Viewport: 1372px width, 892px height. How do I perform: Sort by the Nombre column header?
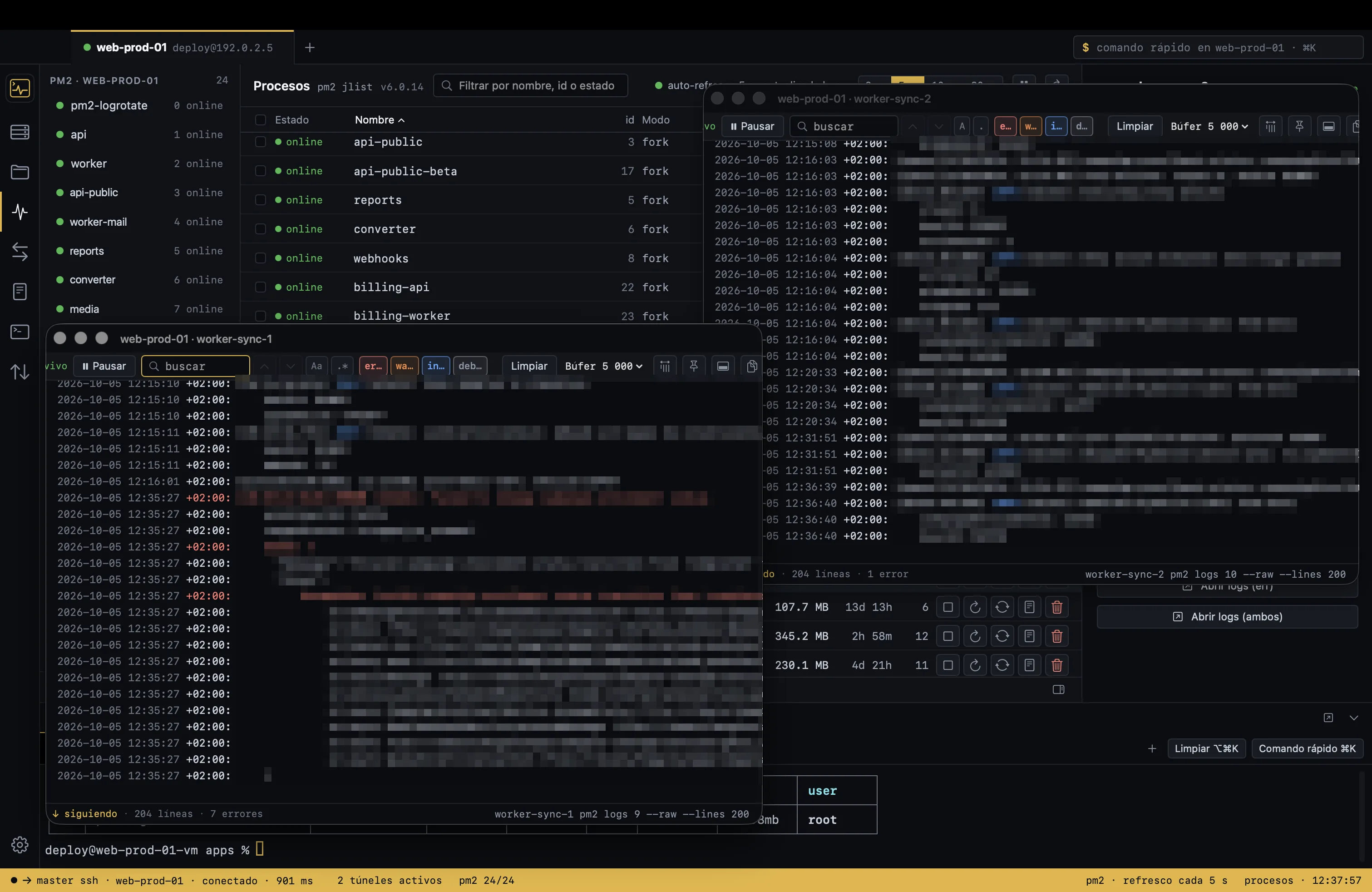379,120
